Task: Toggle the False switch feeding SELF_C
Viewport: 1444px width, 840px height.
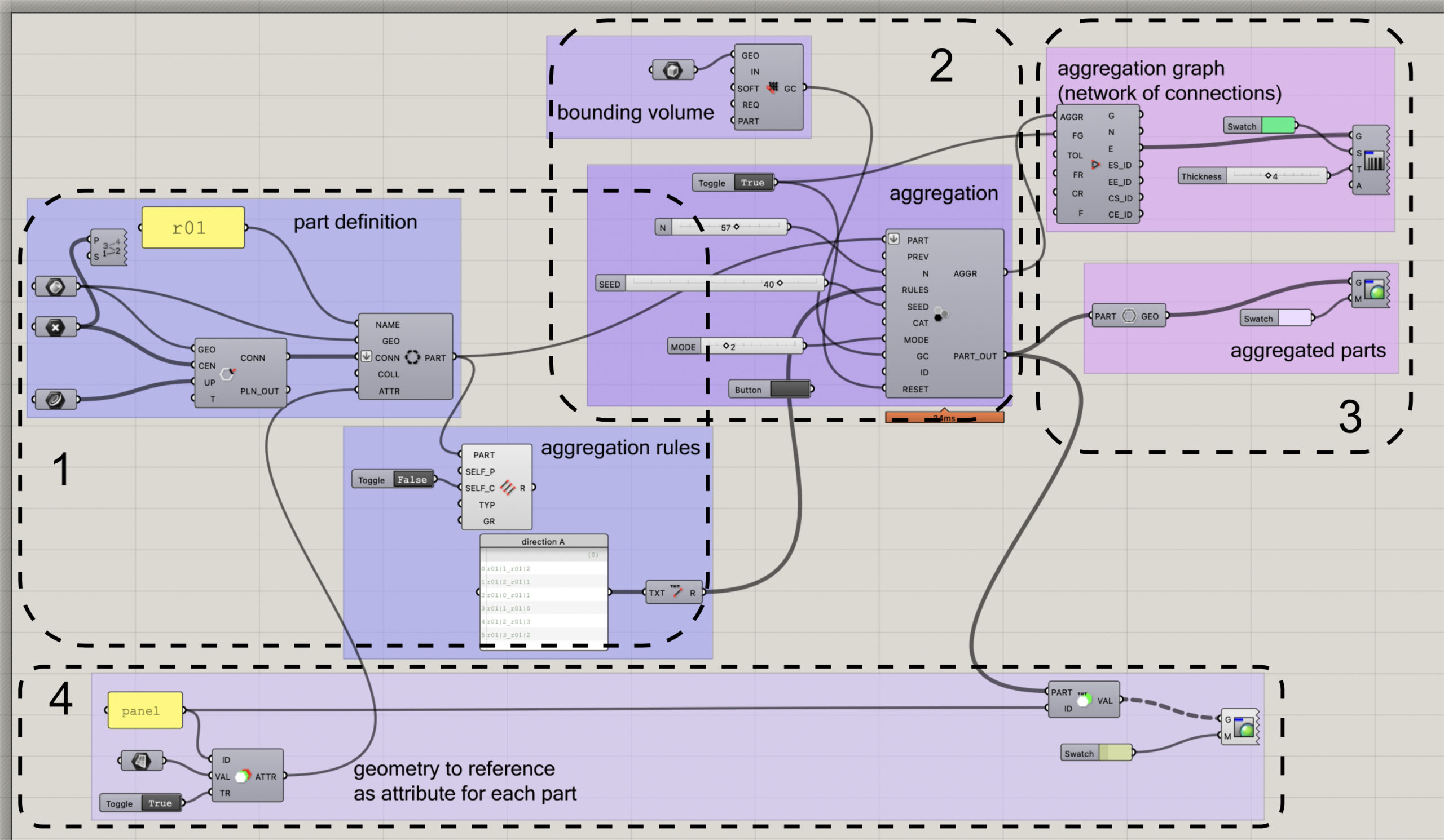Action: (x=412, y=479)
